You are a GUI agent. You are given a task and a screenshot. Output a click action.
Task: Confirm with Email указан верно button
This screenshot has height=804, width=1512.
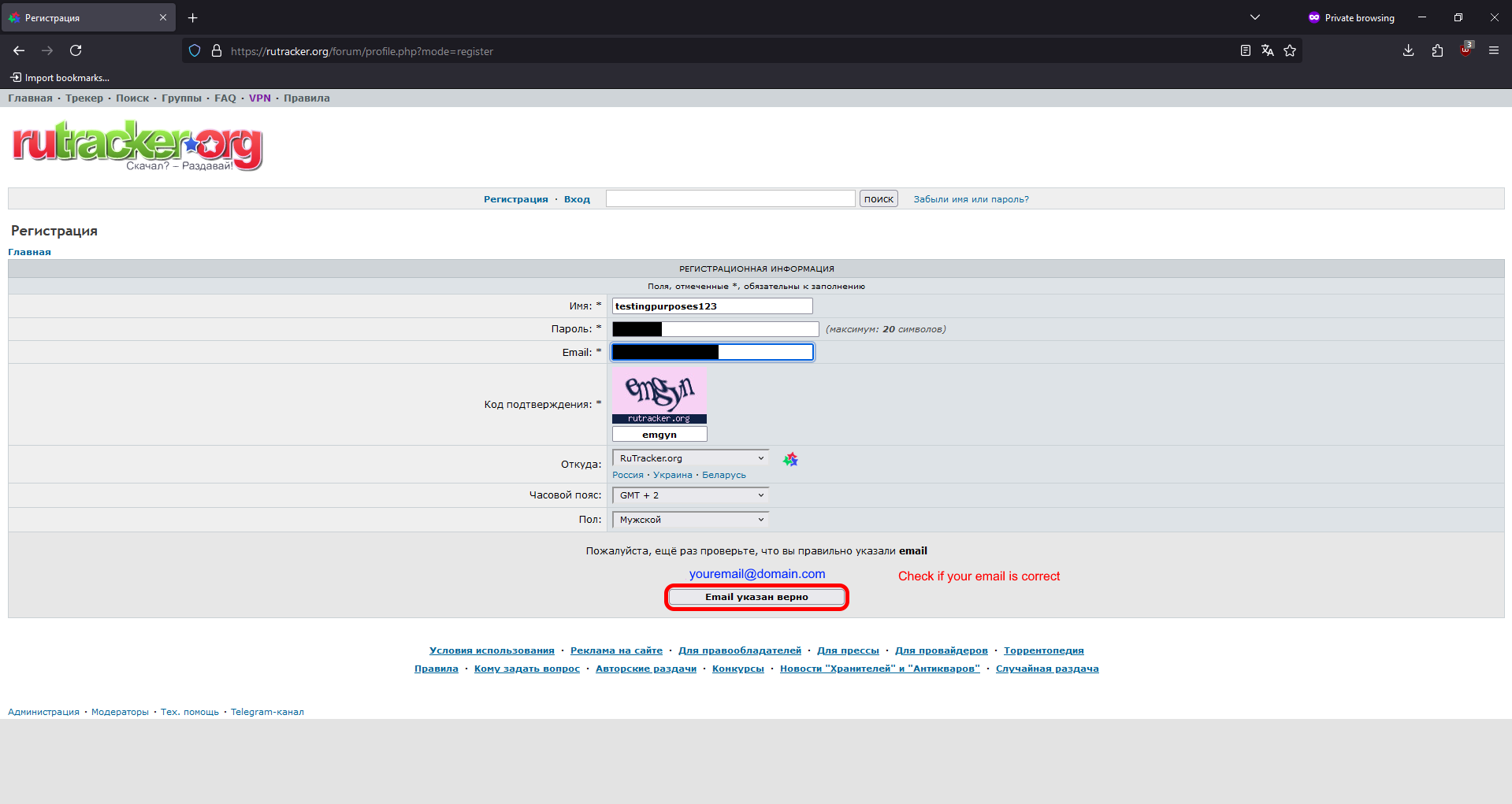point(756,597)
